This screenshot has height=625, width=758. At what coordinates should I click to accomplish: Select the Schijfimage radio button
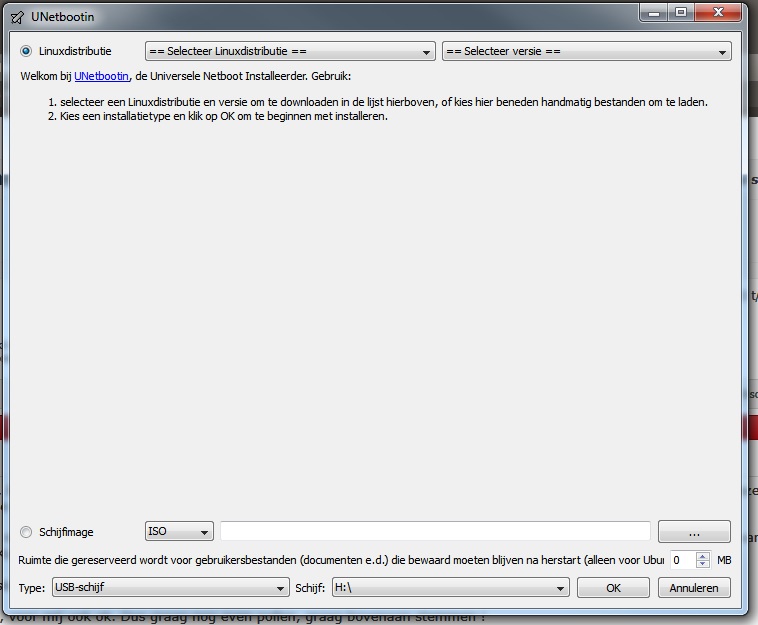pos(26,532)
